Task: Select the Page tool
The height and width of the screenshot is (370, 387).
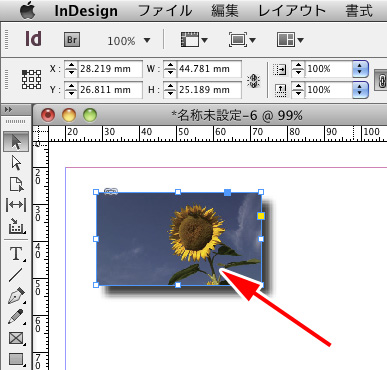Action: [x=16, y=184]
